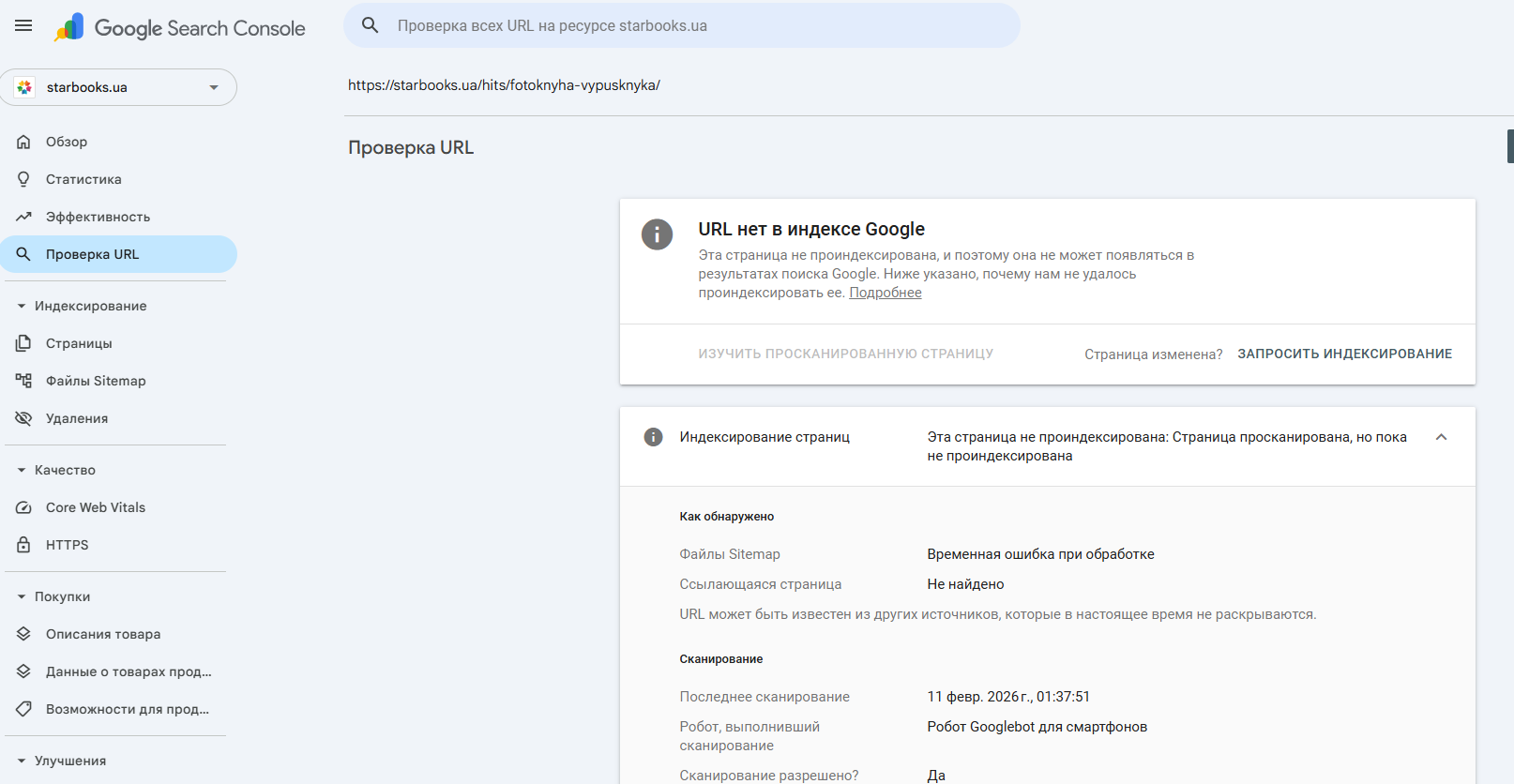Open Обзор in the sidebar
This screenshot has height=784, width=1514.
tap(118, 142)
